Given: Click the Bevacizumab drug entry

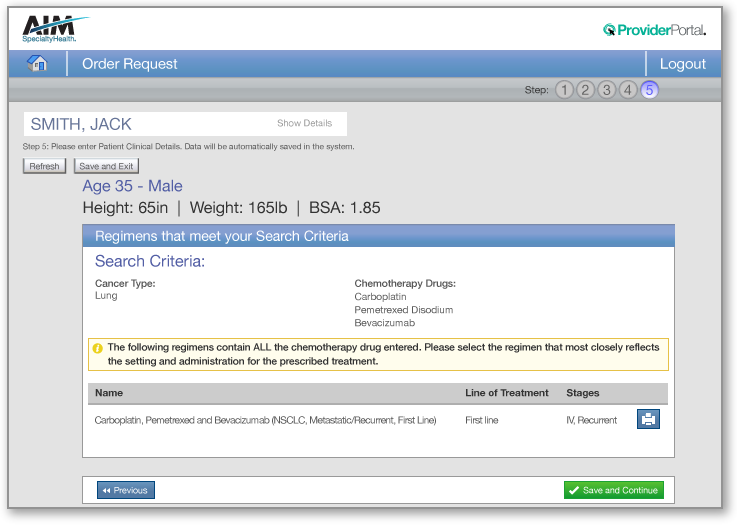Looking at the screenshot, I should click(384, 323).
